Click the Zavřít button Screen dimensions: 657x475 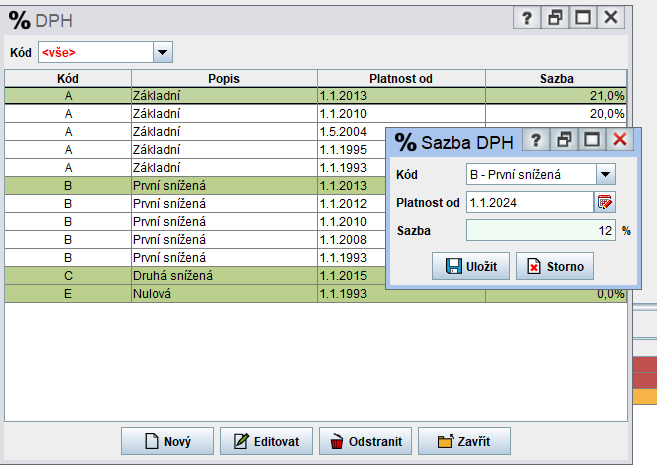465,441
